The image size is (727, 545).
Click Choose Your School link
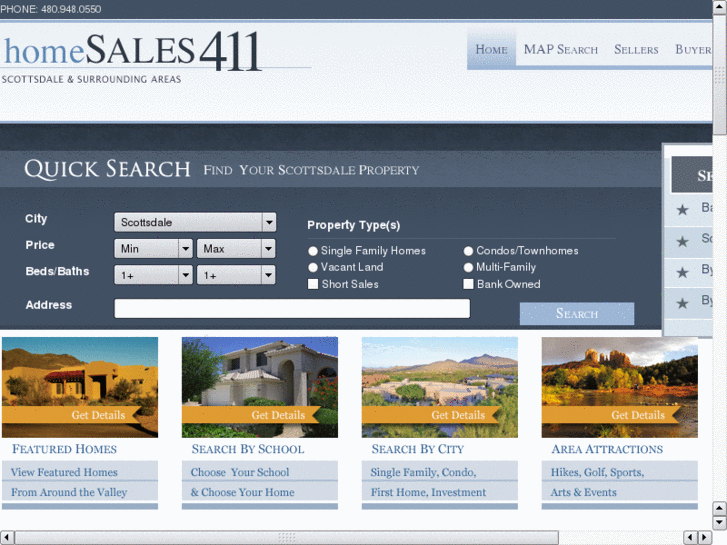click(240, 472)
